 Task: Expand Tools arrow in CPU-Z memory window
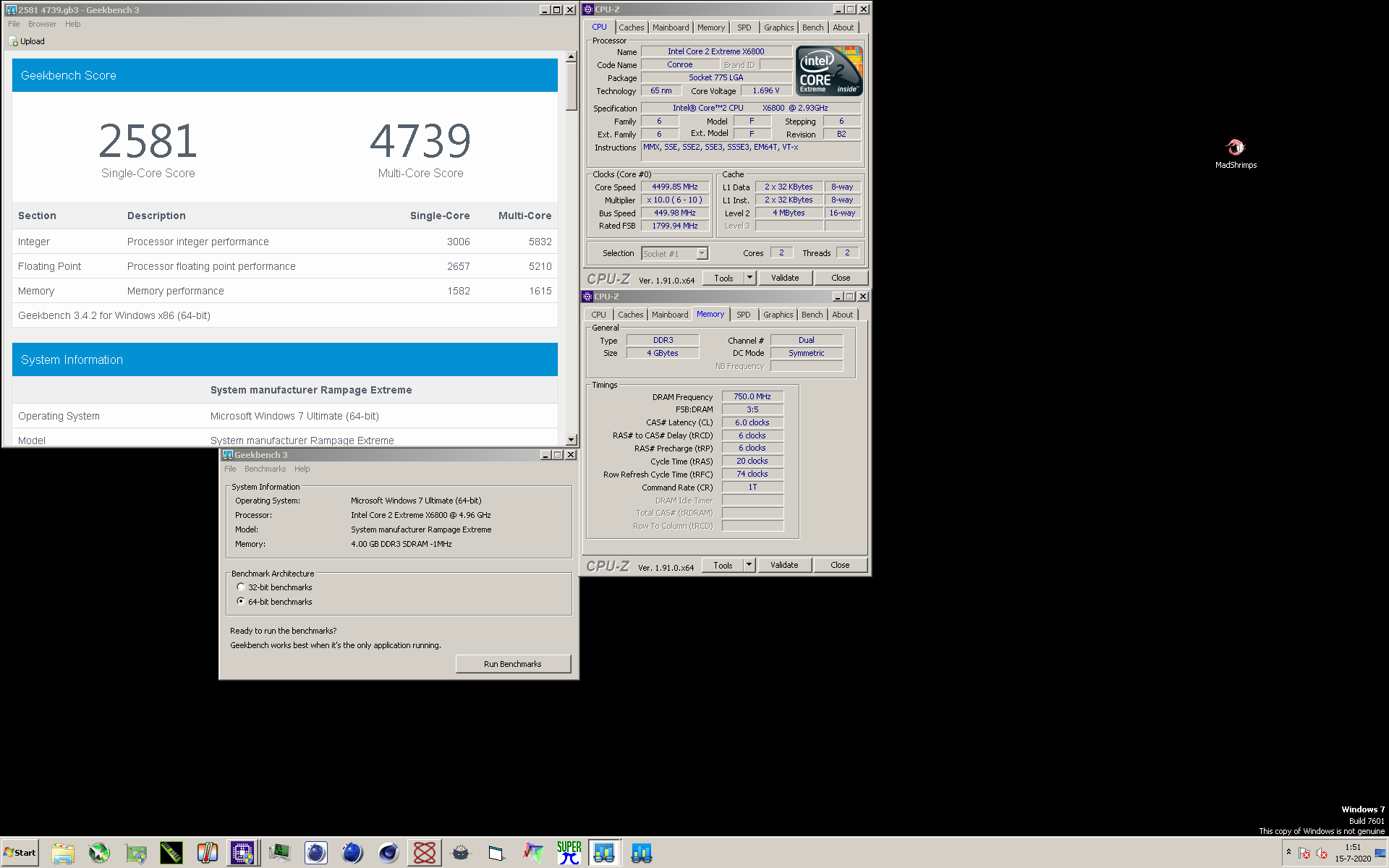[x=749, y=565]
